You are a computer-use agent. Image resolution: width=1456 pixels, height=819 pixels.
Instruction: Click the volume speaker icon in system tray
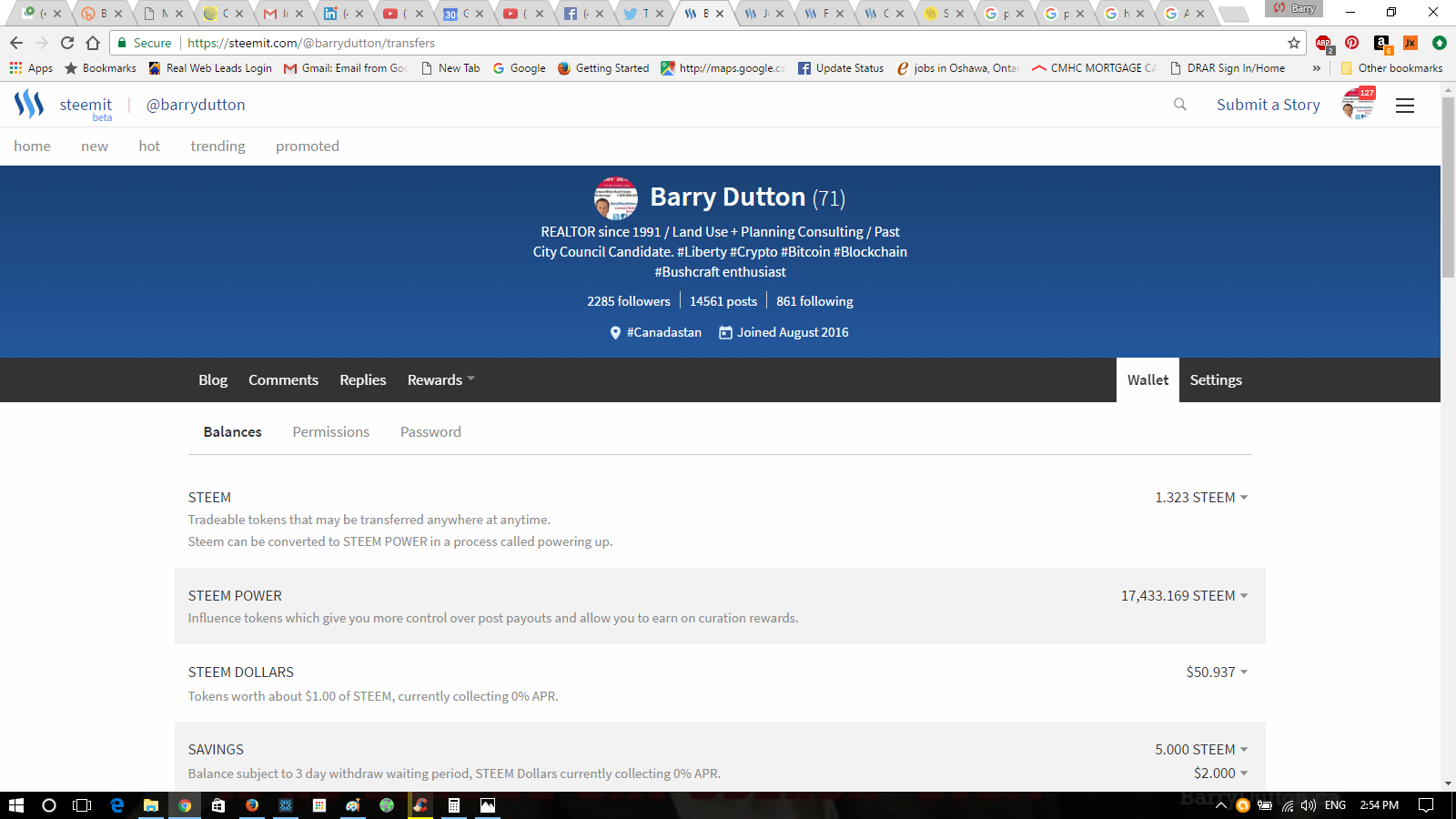(x=1309, y=805)
